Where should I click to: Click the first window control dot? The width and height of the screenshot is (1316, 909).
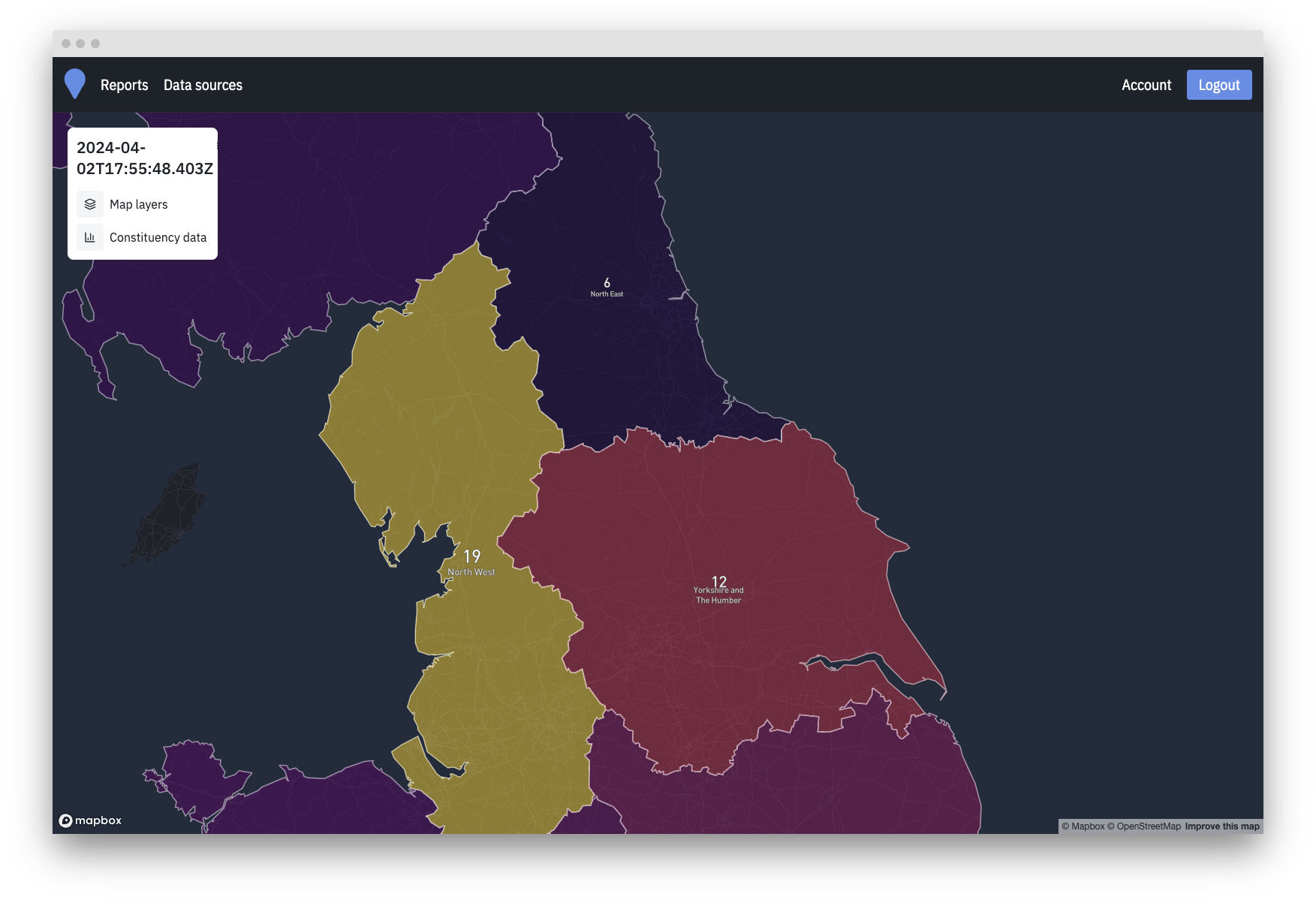(x=66, y=44)
